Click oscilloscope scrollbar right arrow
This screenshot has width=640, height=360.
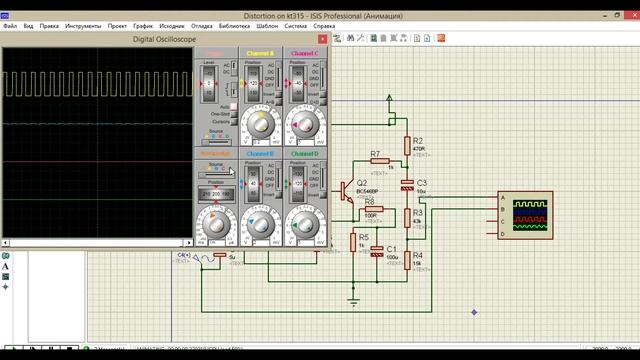click(x=189, y=243)
